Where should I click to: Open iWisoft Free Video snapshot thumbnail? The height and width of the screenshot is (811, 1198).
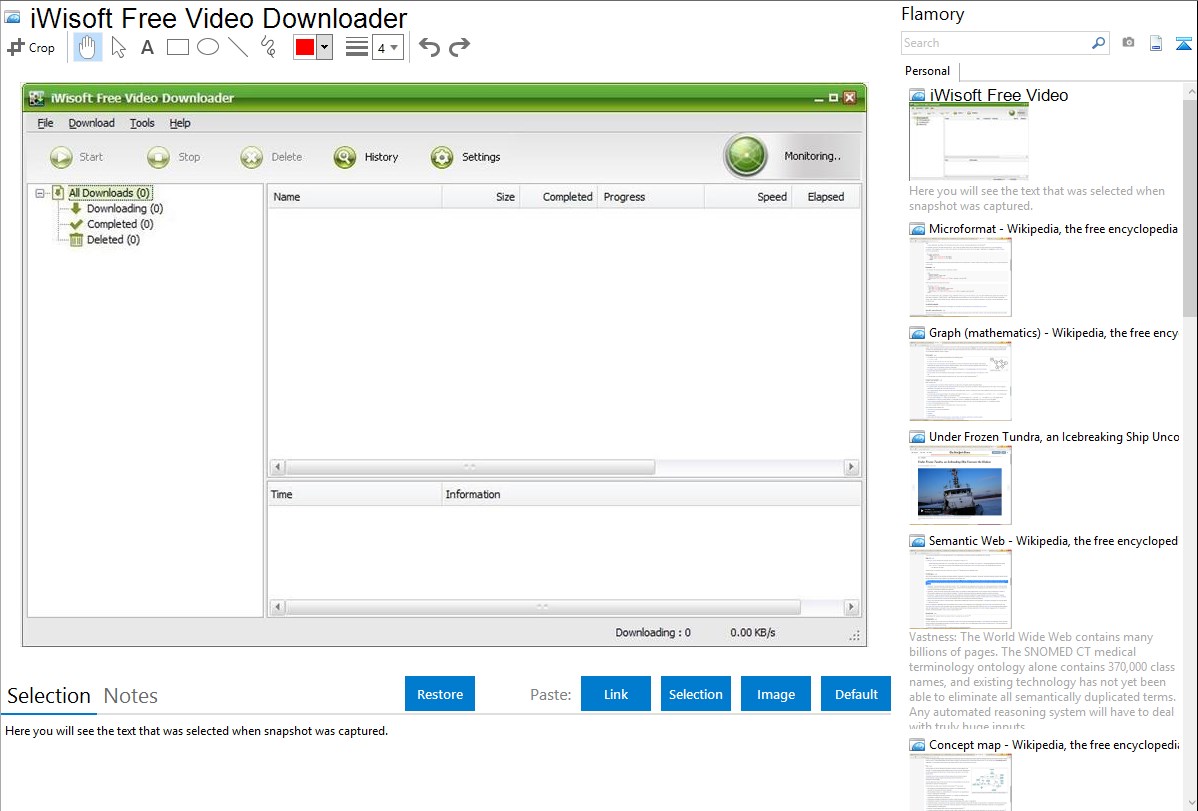(x=968, y=143)
